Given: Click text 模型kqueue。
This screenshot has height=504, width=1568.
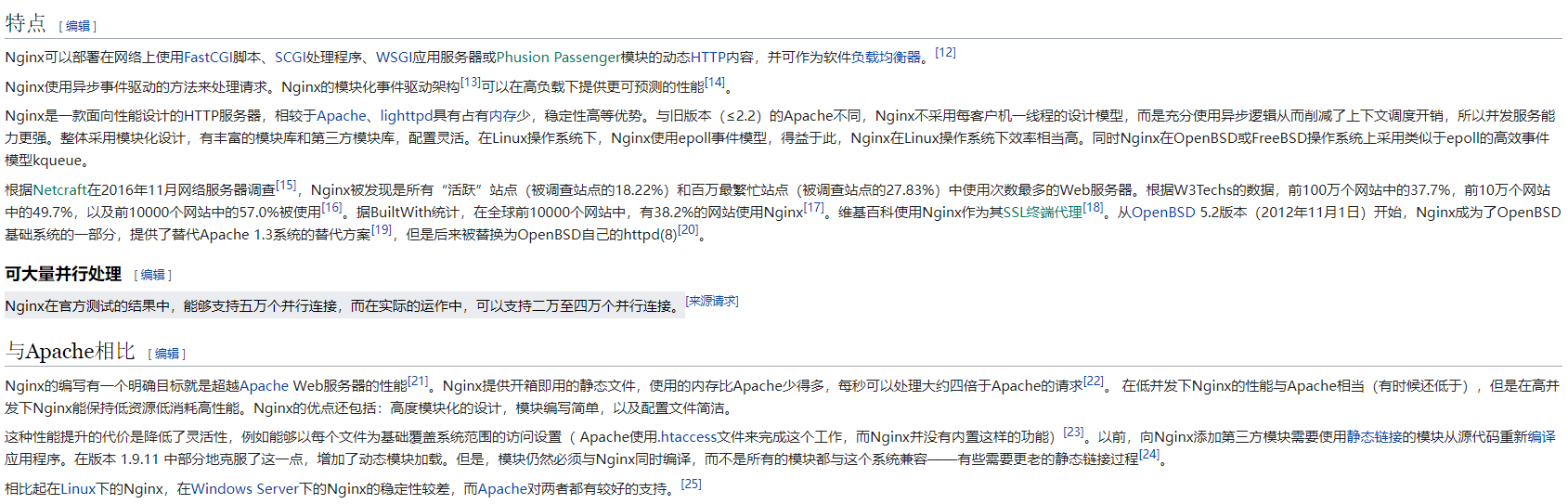Looking at the screenshot, I should click(49, 161).
